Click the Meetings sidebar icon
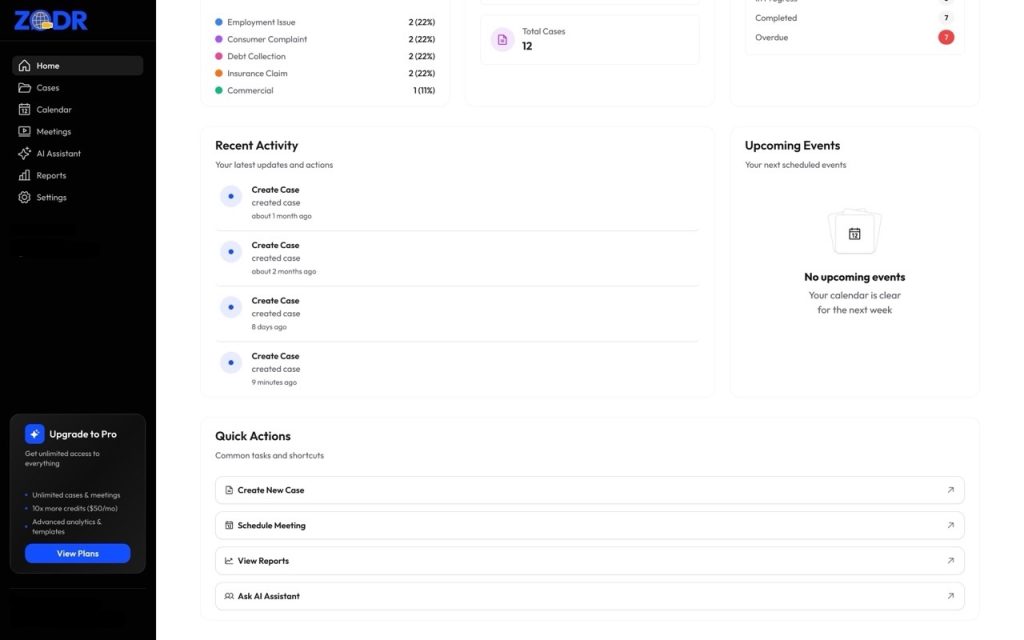The height and width of the screenshot is (640, 1024). click(25, 132)
